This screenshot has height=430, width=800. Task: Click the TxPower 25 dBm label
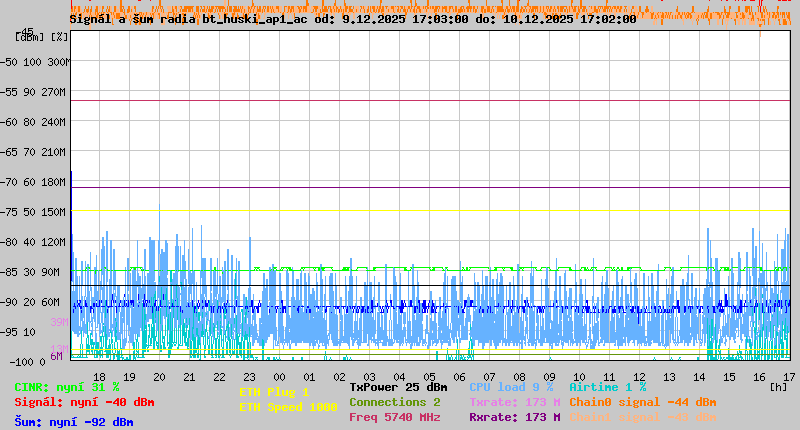click(398, 387)
